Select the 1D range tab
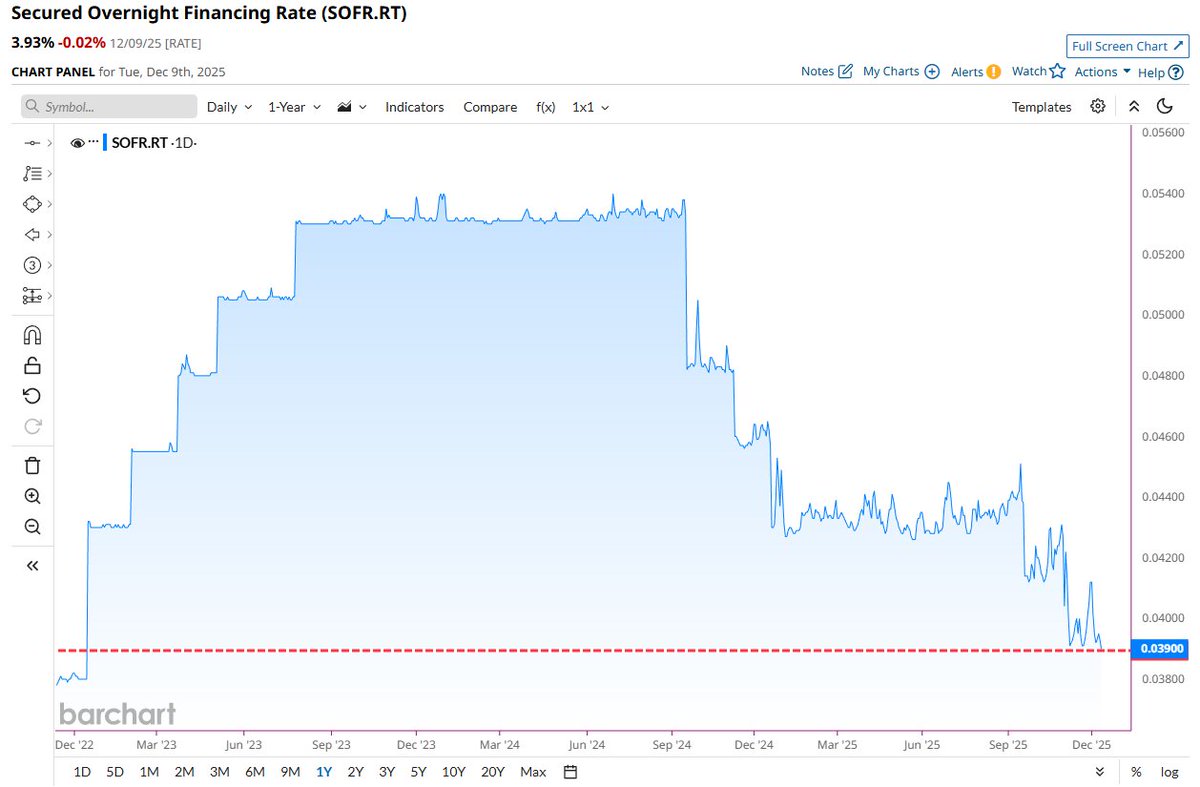This screenshot has width=1200, height=787. pos(83,772)
